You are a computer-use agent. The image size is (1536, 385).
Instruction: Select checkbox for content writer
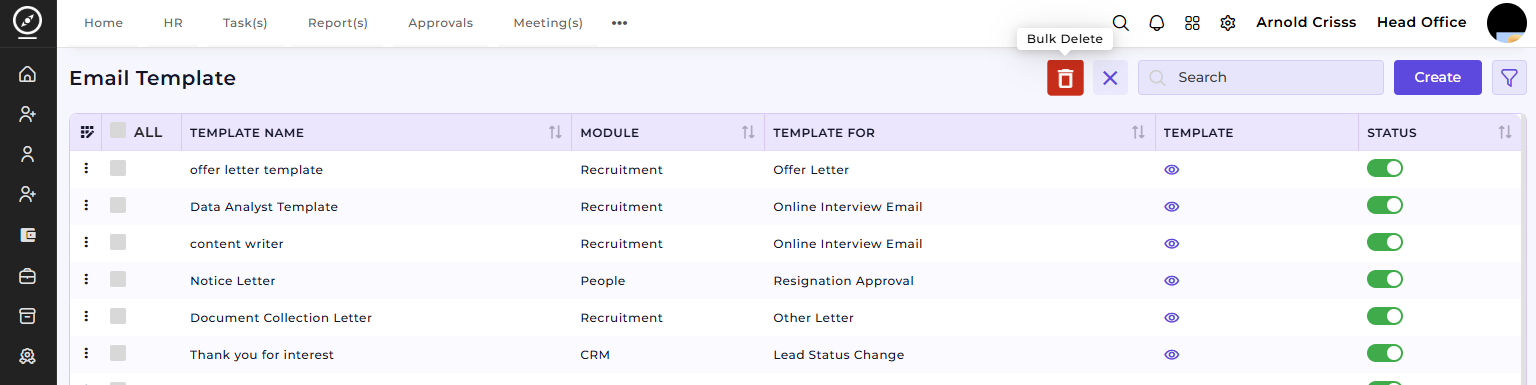click(x=118, y=242)
